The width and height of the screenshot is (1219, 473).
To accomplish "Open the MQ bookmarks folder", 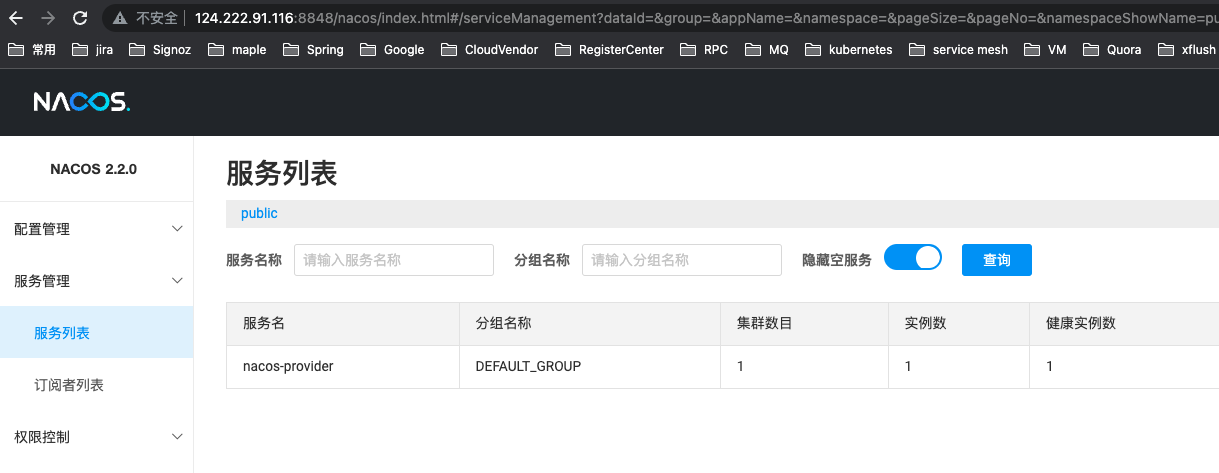I will pyautogui.click(x=767, y=49).
